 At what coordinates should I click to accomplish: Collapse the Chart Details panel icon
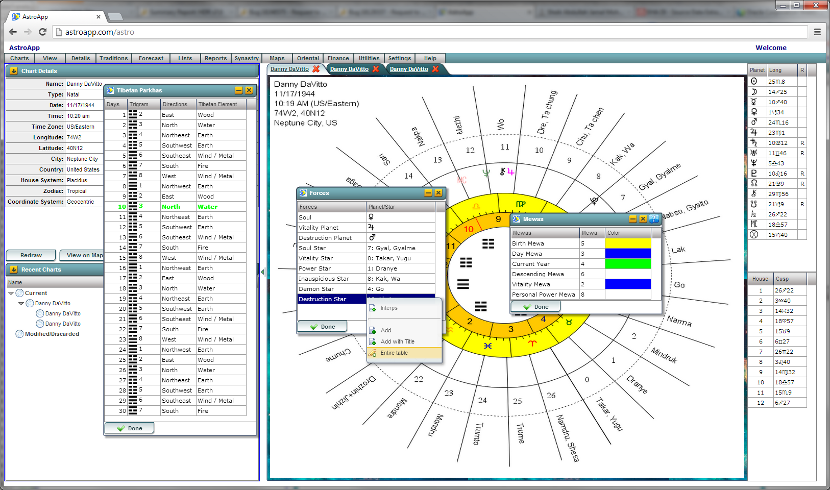point(13,71)
